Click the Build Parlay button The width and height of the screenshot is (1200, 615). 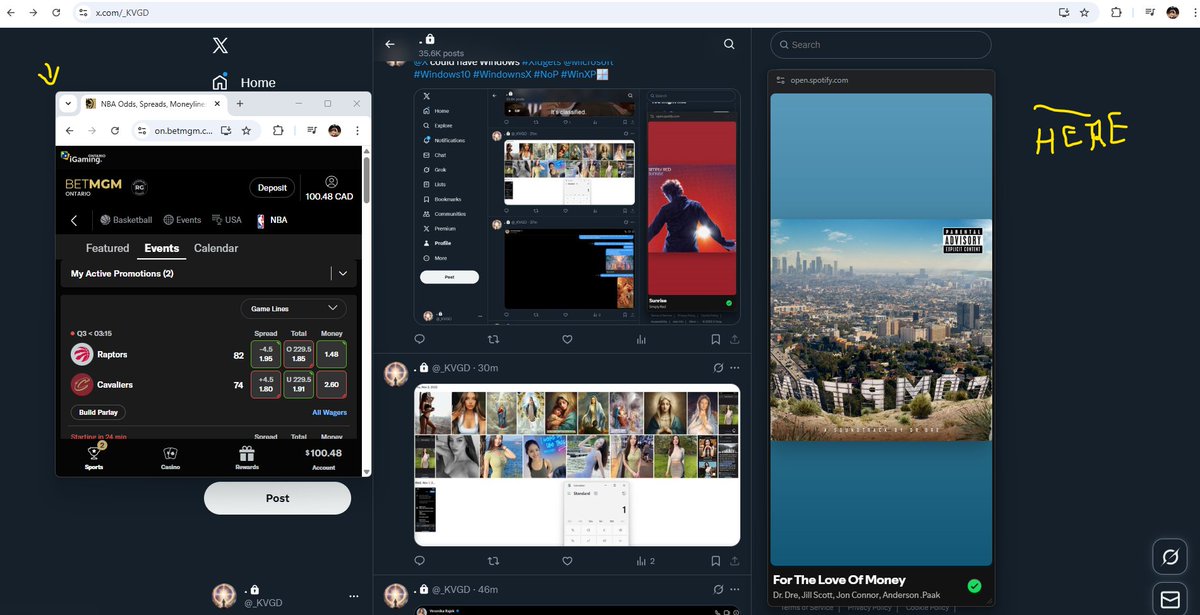tap(98, 412)
